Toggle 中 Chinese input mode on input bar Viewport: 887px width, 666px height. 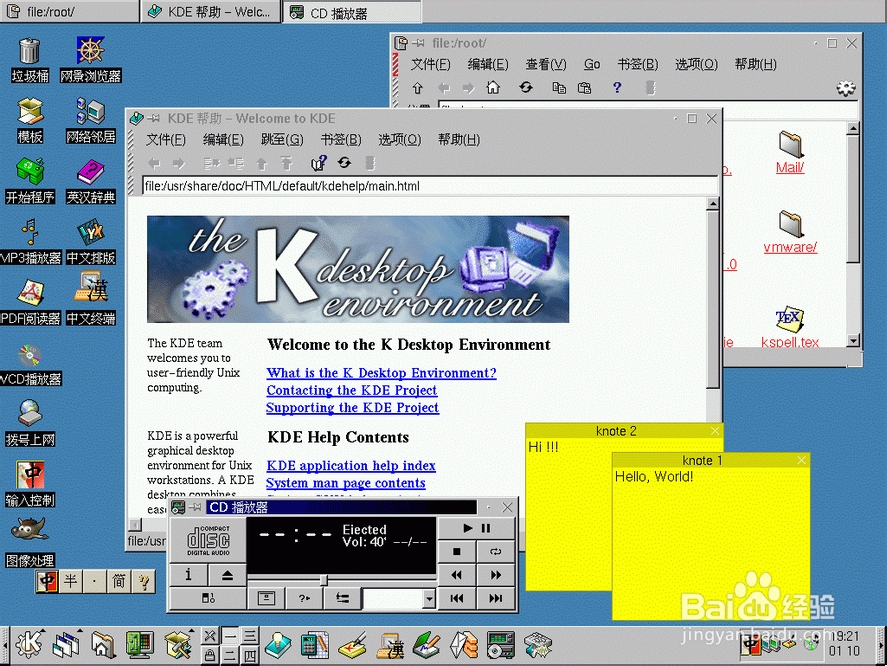tap(46, 581)
